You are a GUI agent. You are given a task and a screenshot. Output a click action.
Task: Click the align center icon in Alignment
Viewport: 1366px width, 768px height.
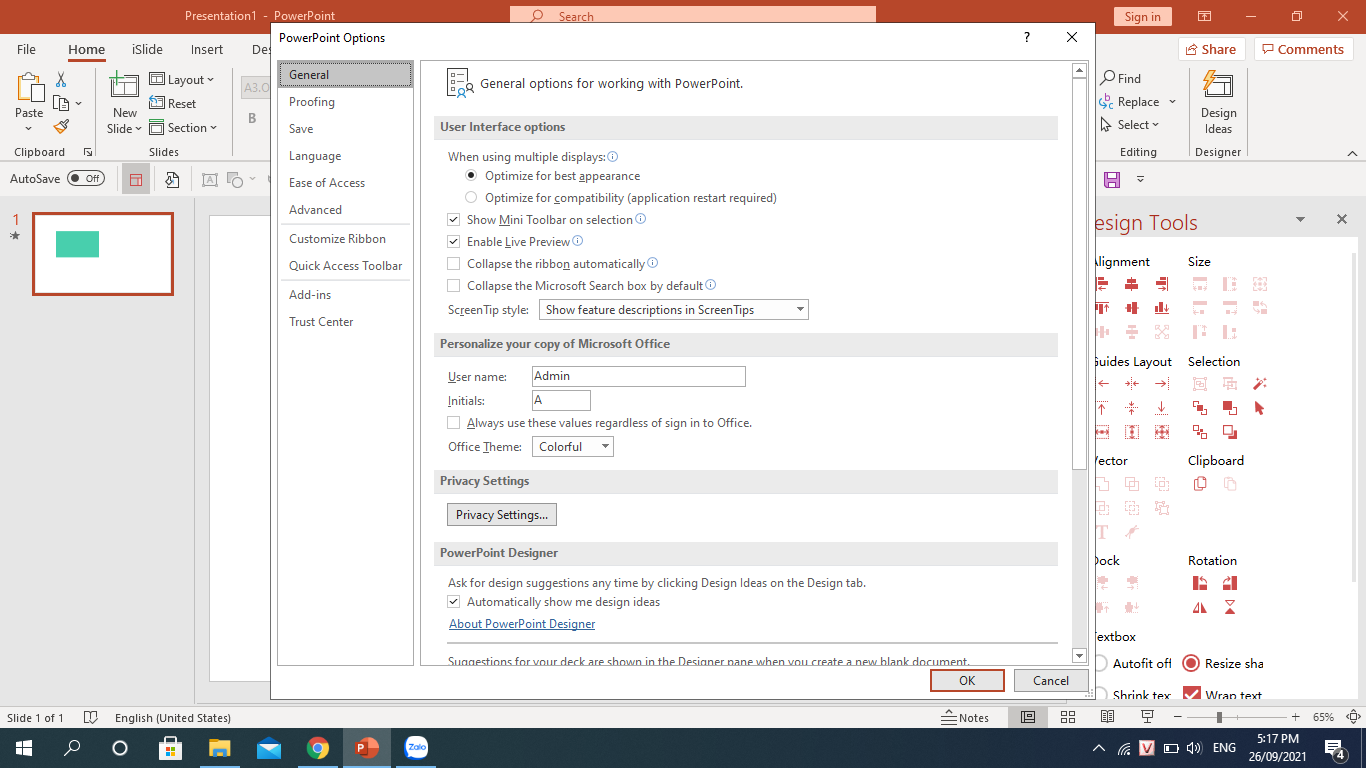pyautogui.click(x=1131, y=284)
